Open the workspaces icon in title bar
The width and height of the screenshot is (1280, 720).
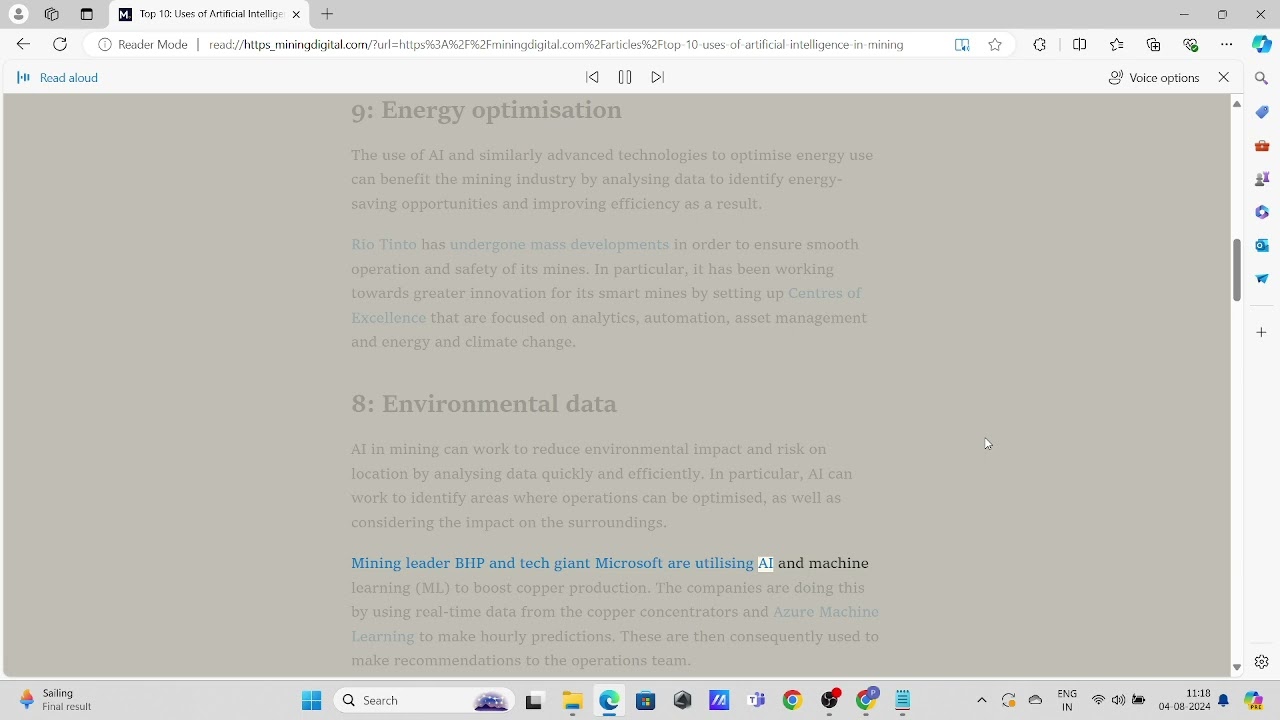tap(52, 14)
